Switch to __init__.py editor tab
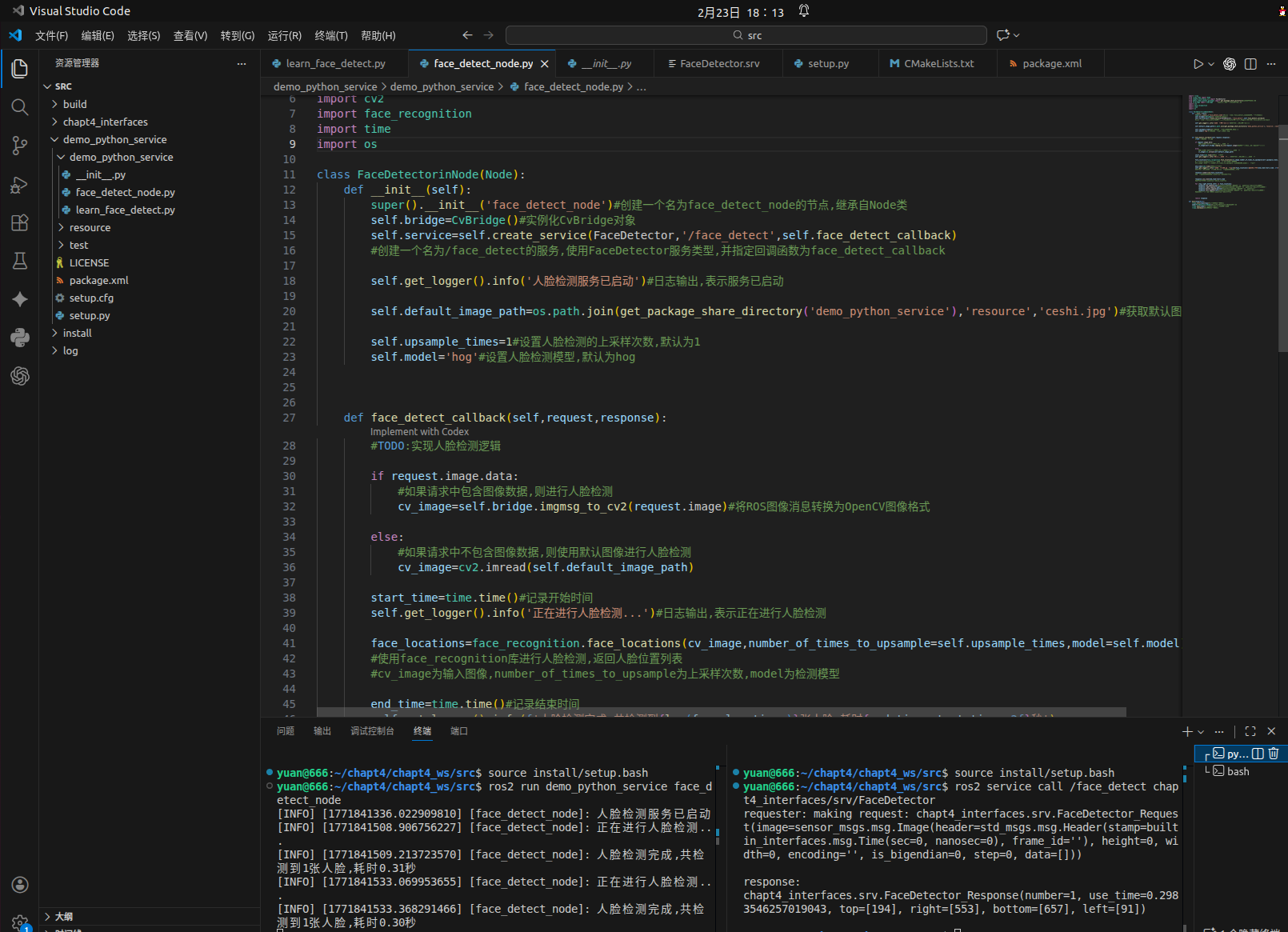Screen dimensions: 1288x932 (x=605, y=64)
